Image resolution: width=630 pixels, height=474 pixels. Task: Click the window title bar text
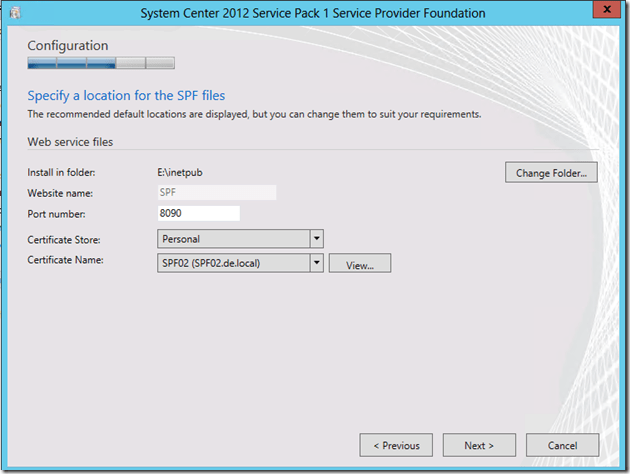(314, 13)
